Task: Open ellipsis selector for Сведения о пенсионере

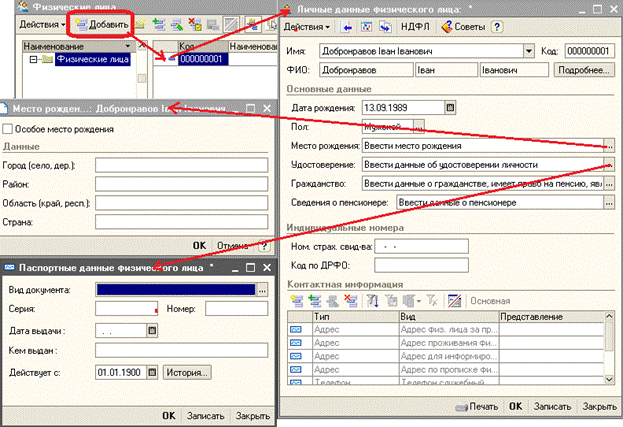Action: pyautogui.click(x=608, y=202)
